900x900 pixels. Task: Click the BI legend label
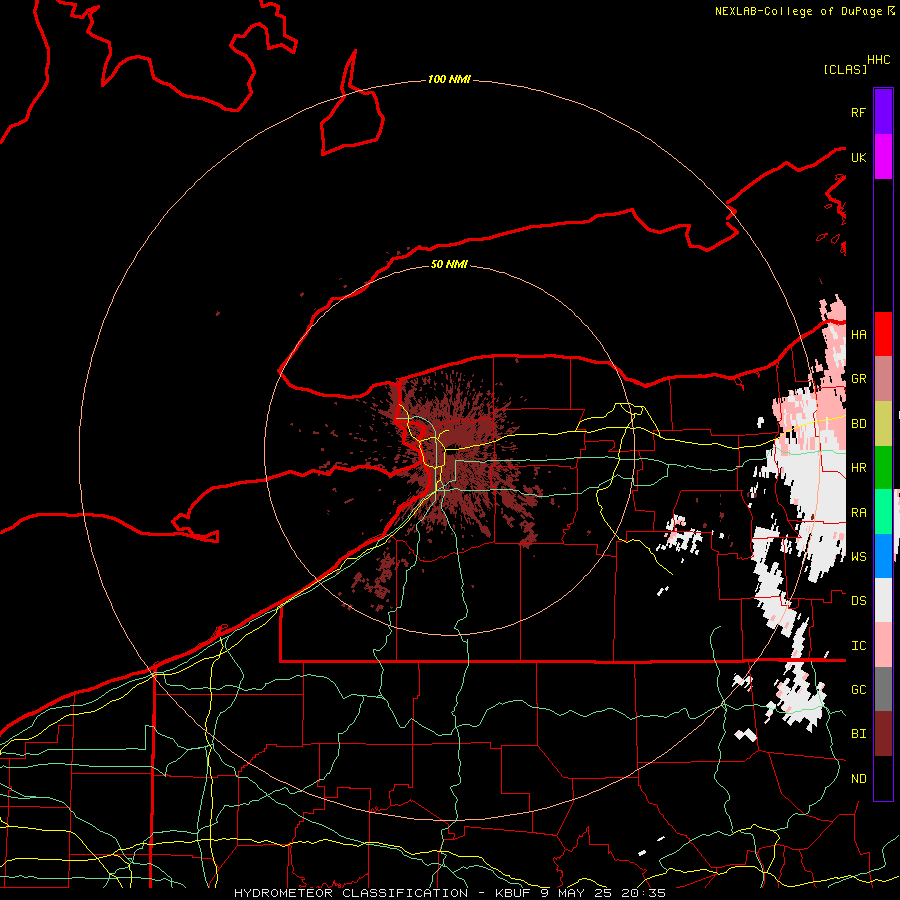pos(858,734)
